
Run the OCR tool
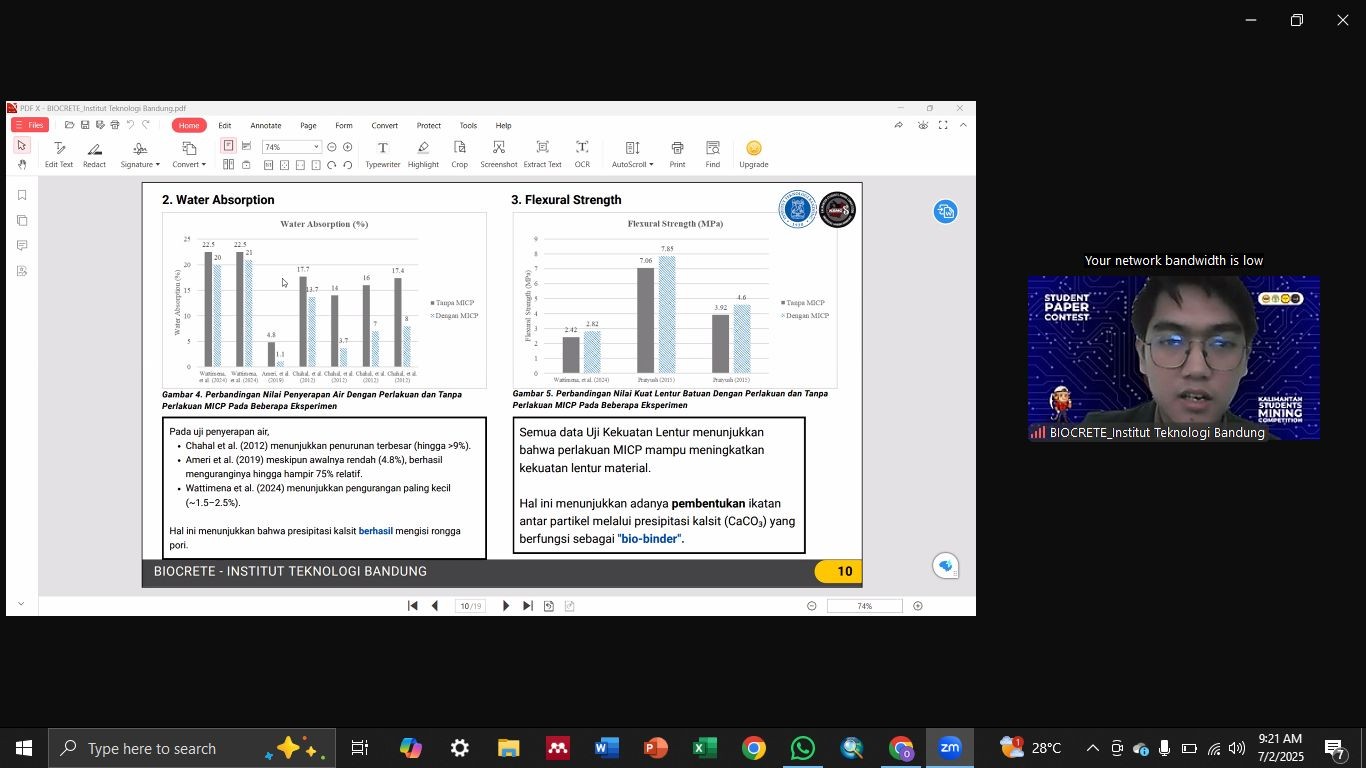pyautogui.click(x=582, y=154)
